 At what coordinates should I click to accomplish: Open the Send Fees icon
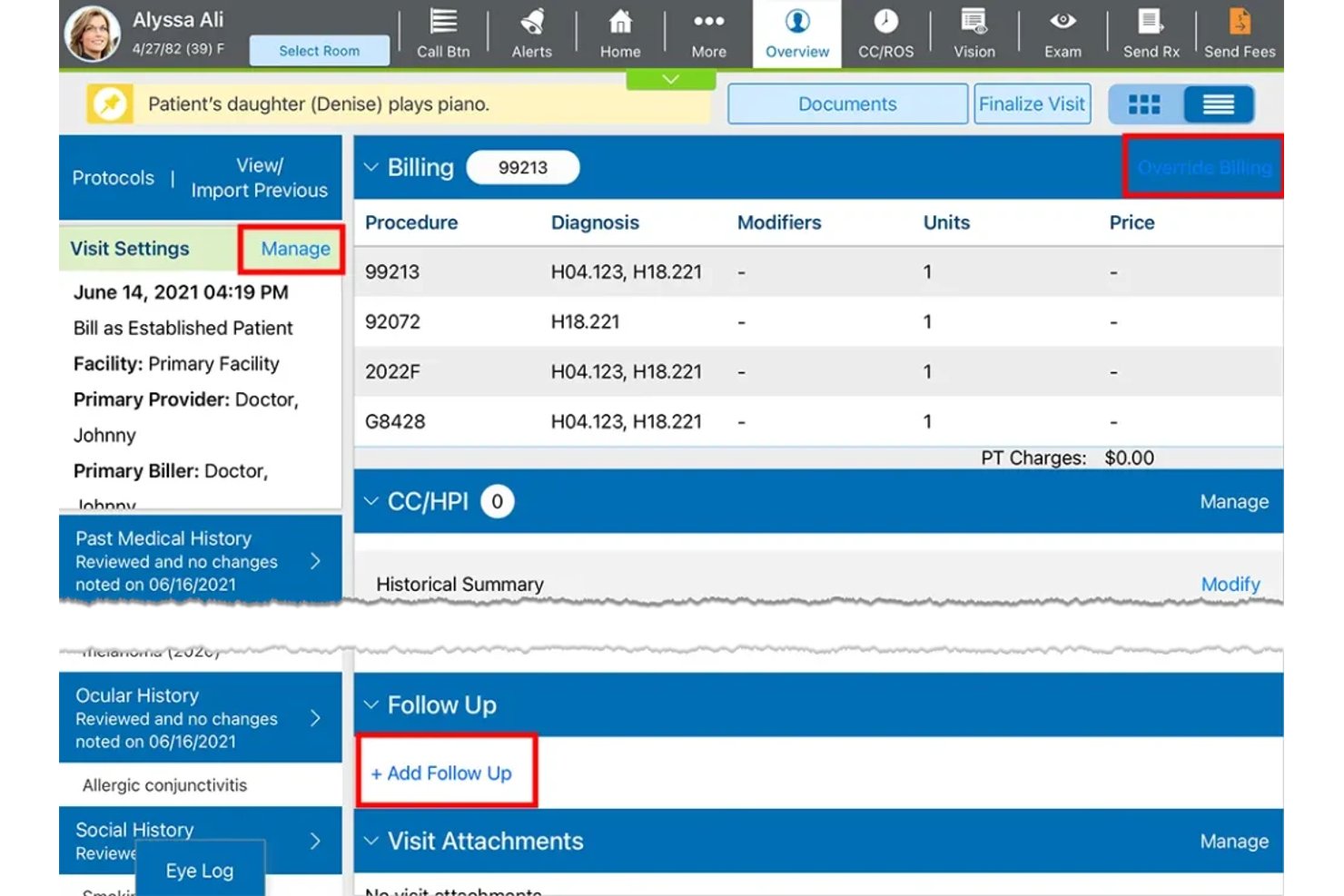(x=1240, y=34)
